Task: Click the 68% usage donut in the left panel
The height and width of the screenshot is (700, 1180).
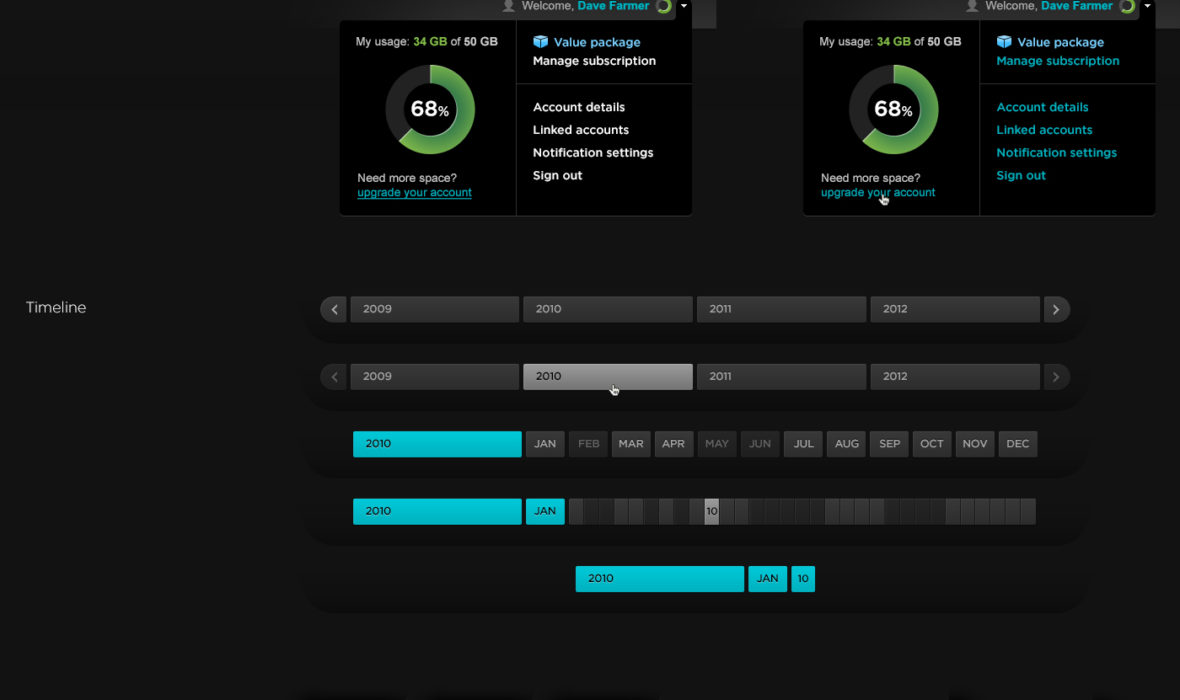Action: pyautogui.click(x=430, y=110)
